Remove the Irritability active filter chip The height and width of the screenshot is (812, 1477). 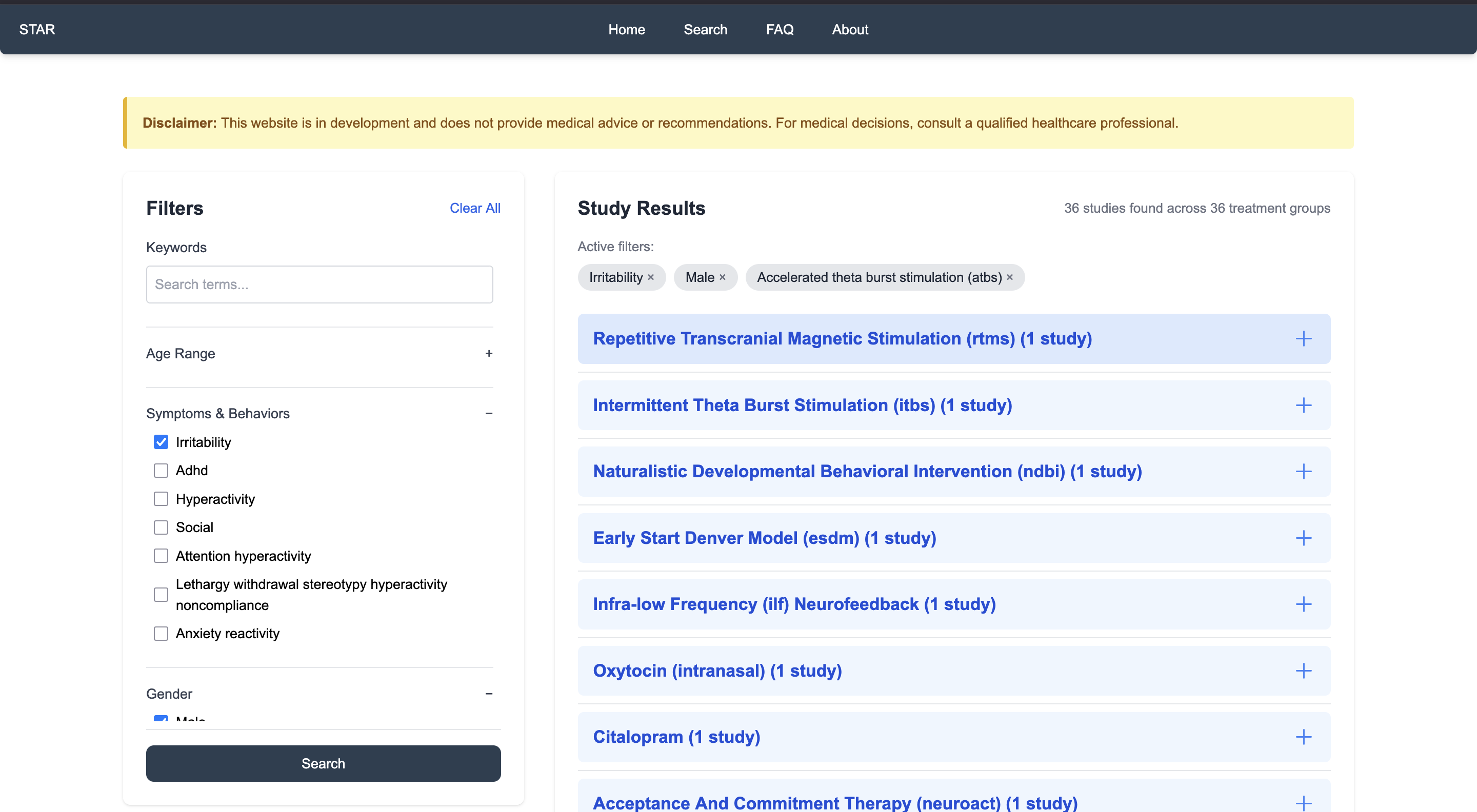(x=651, y=277)
